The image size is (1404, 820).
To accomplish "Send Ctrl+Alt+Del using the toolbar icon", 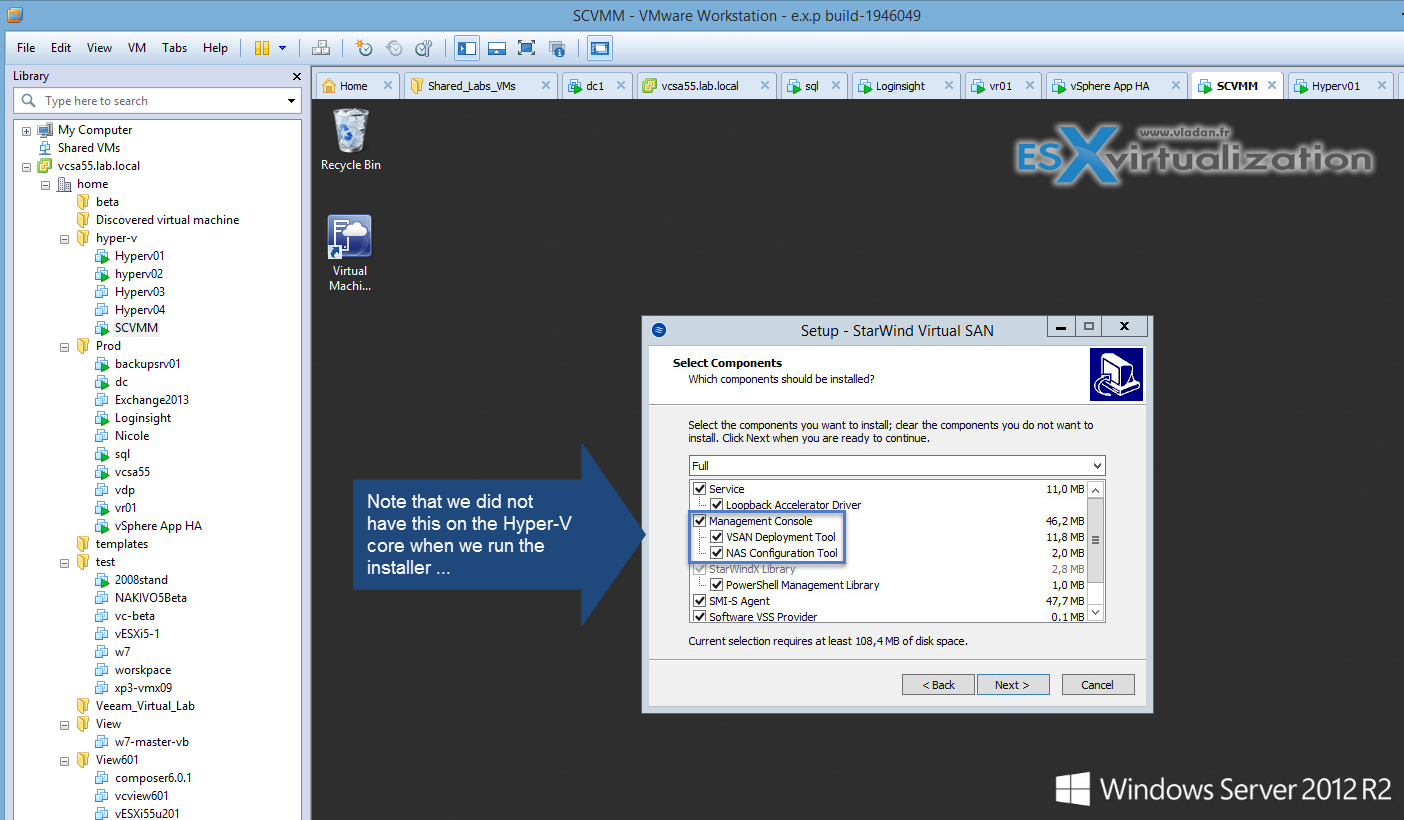I will [x=321, y=48].
